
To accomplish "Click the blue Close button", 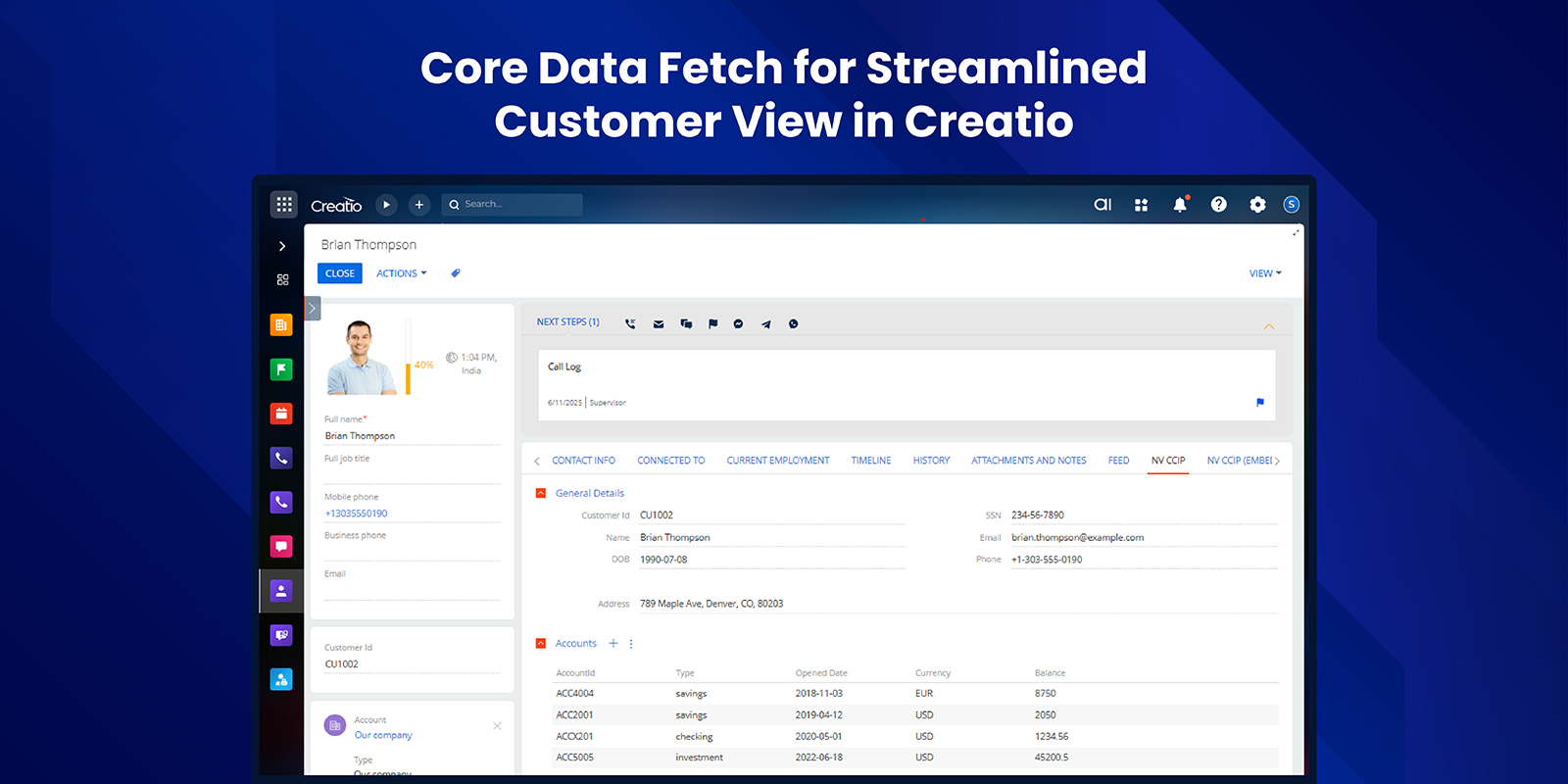I will pos(340,273).
